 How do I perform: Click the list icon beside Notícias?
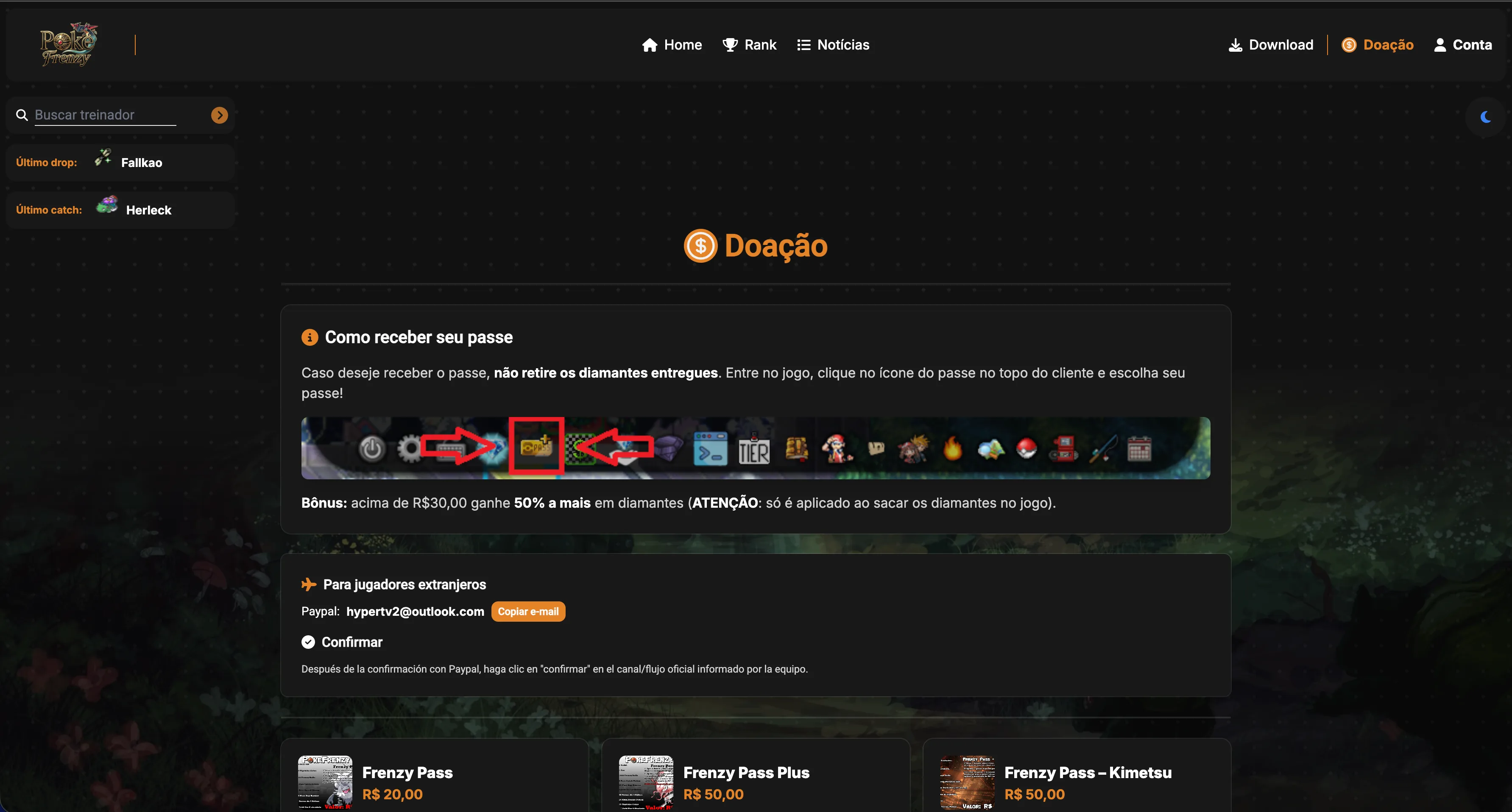pos(803,45)
